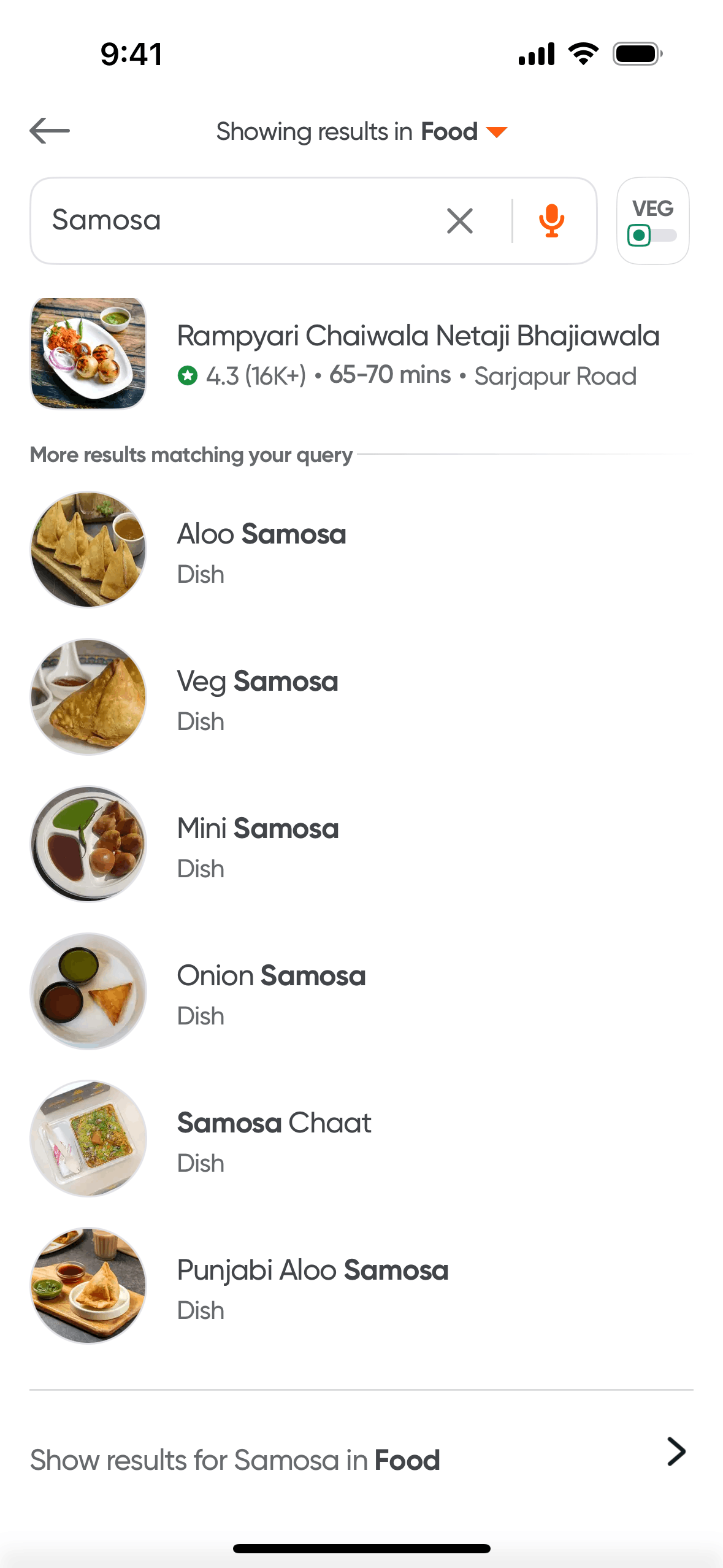Viewport: 723px width, 1568px height.
Task: Open the Food category dropdown arrow
Action: click(x=497, y=132)
